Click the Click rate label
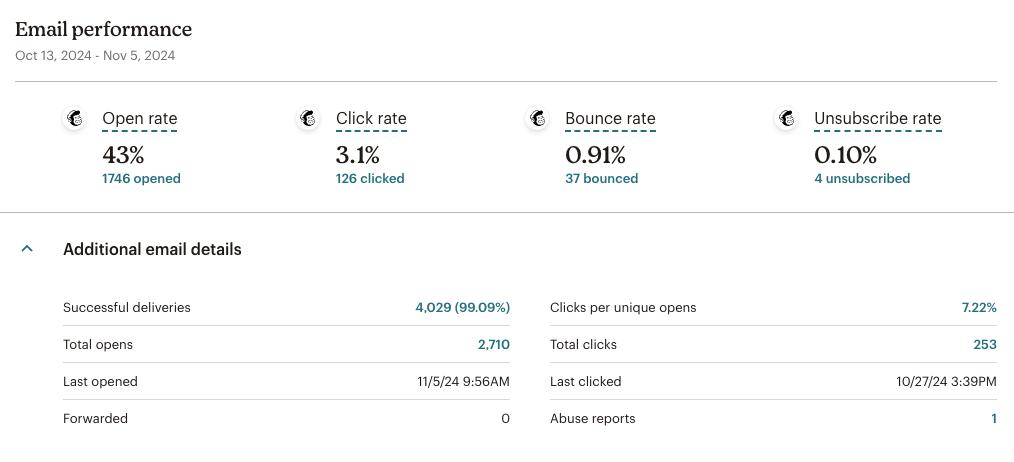The height and width of the screenshot is (462, 1014). (x=371, y=119)
